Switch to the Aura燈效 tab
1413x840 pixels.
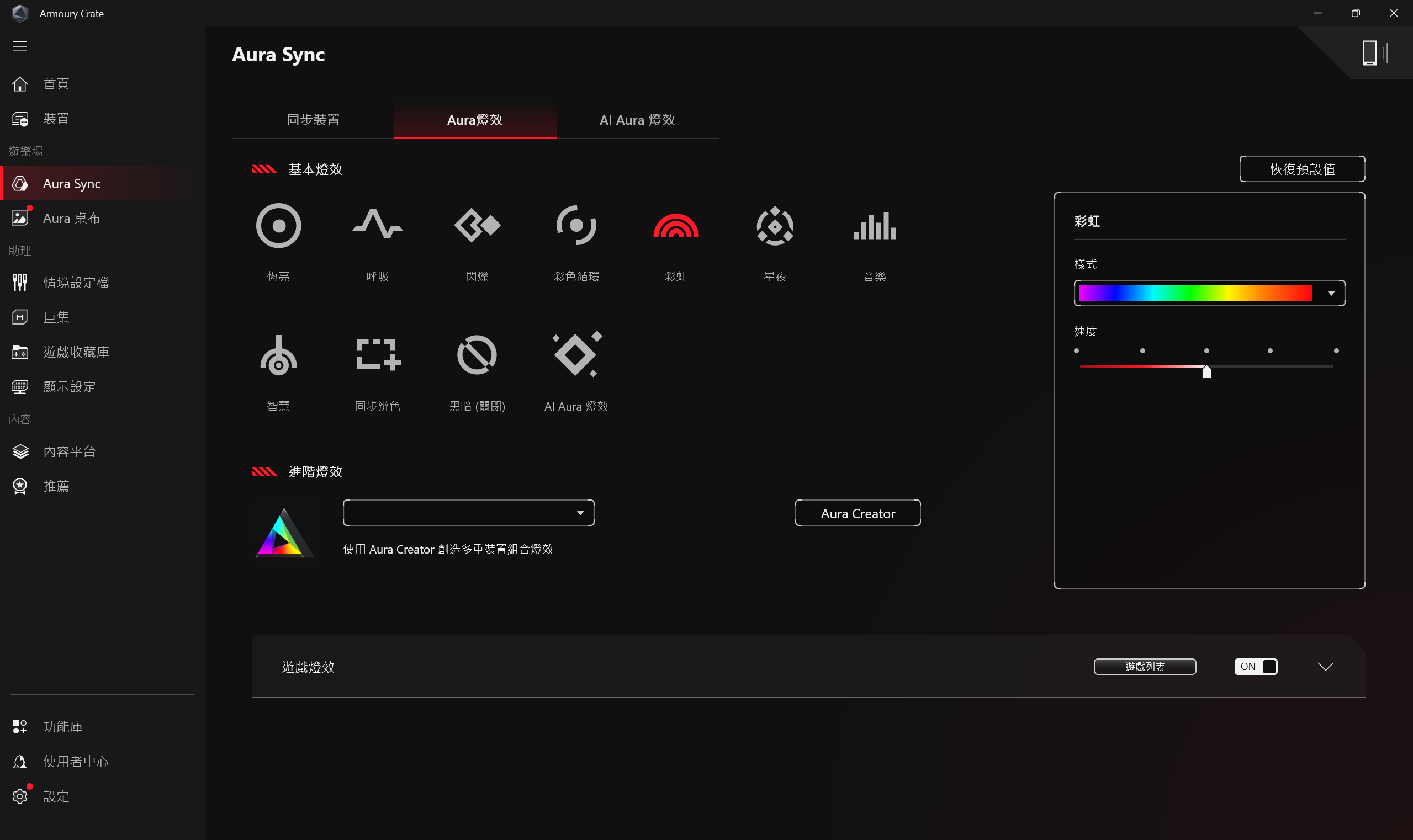coord(475,120)
